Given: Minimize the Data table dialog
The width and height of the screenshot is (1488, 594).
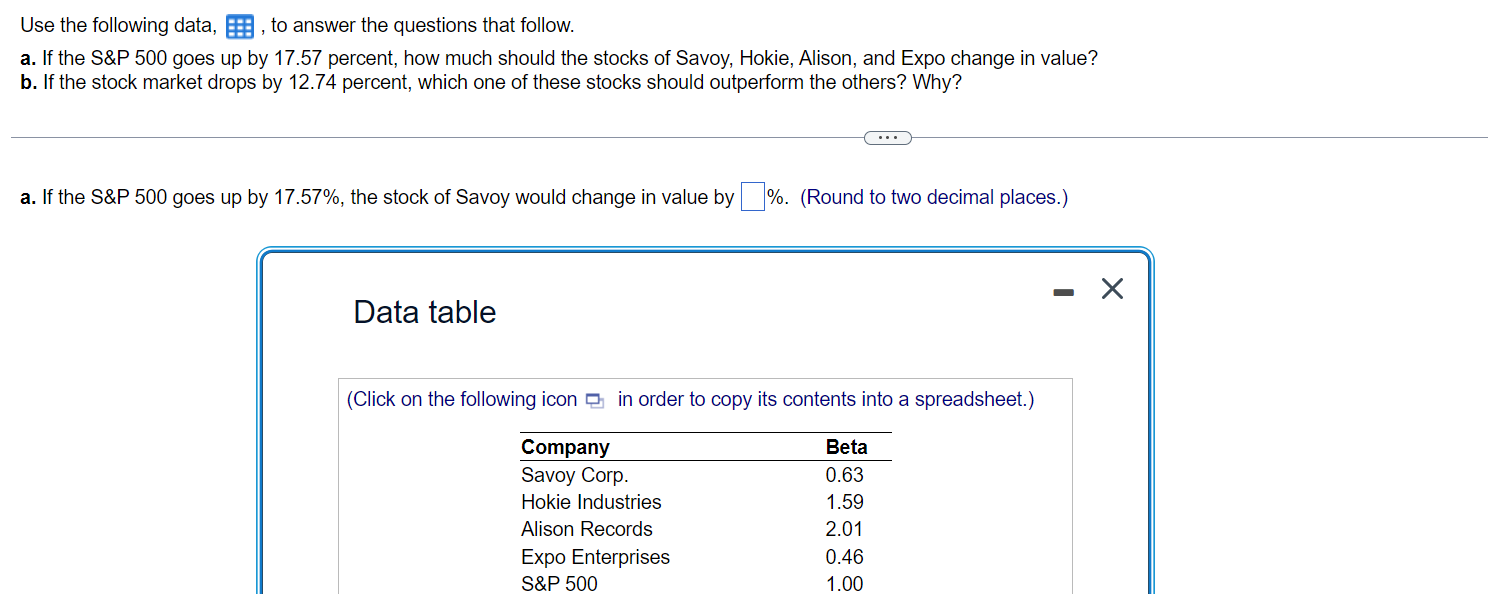Looking at the screenshot, I should pos(1063,292).
